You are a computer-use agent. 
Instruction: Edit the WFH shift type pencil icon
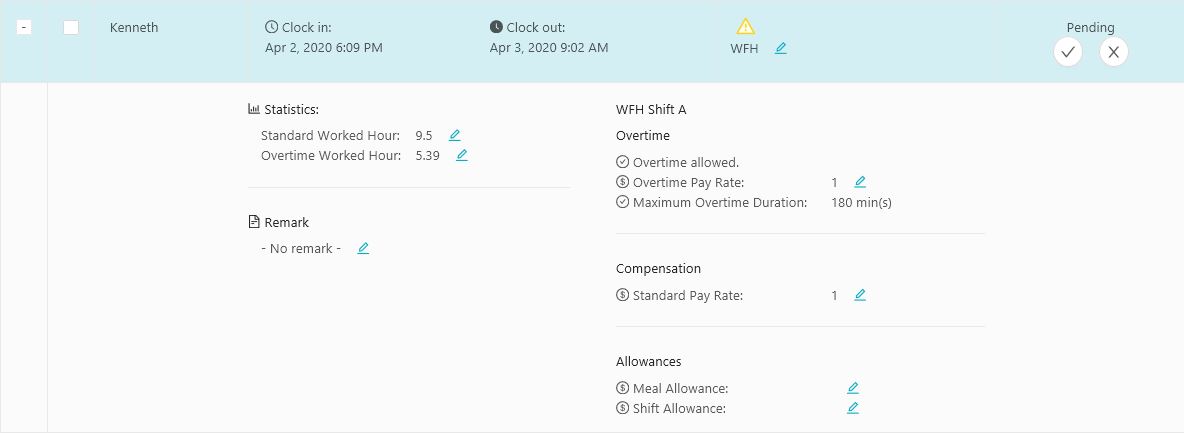coord(781,48)
